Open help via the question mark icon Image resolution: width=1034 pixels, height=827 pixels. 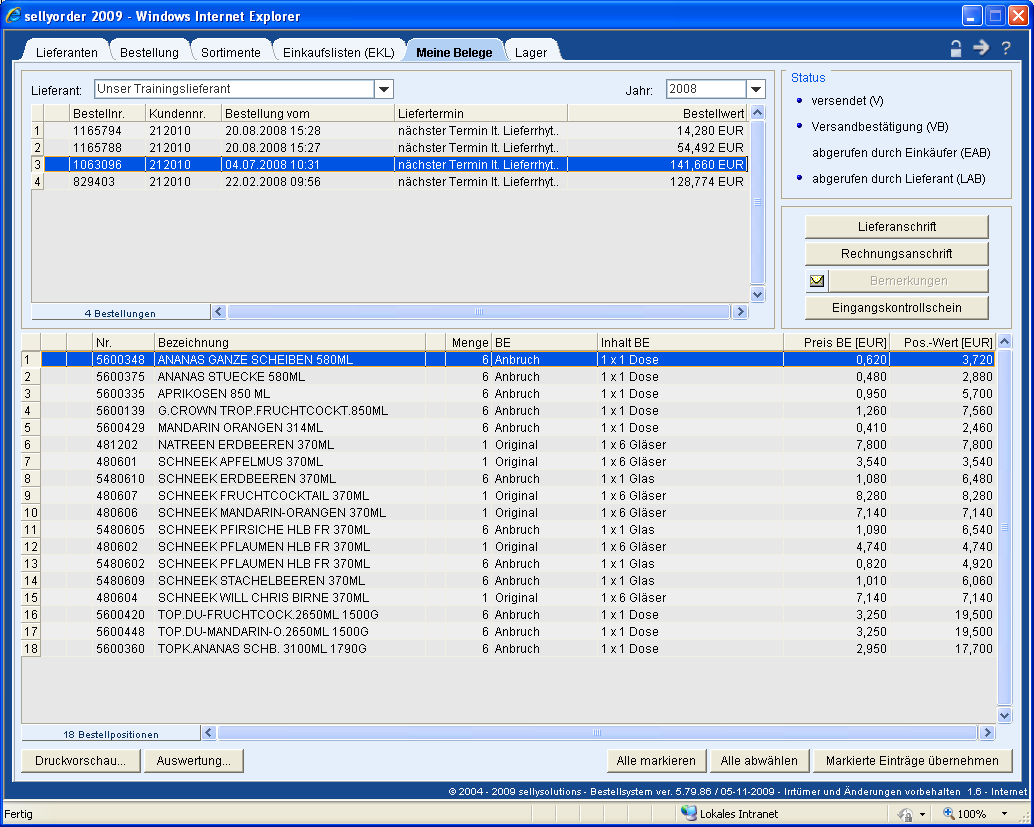click(x=1006, y=48)
